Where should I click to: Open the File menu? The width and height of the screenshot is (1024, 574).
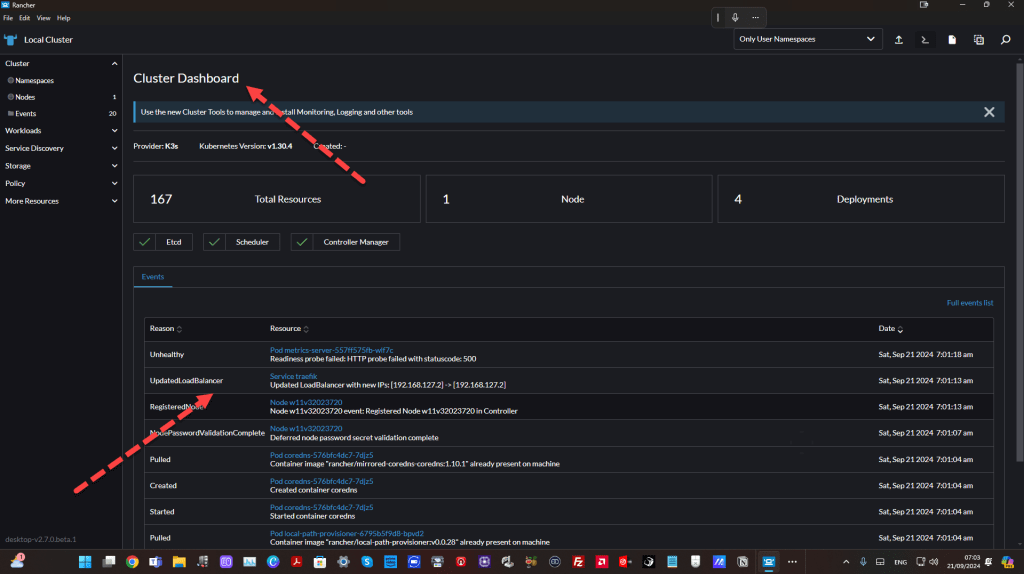point(8,18)
